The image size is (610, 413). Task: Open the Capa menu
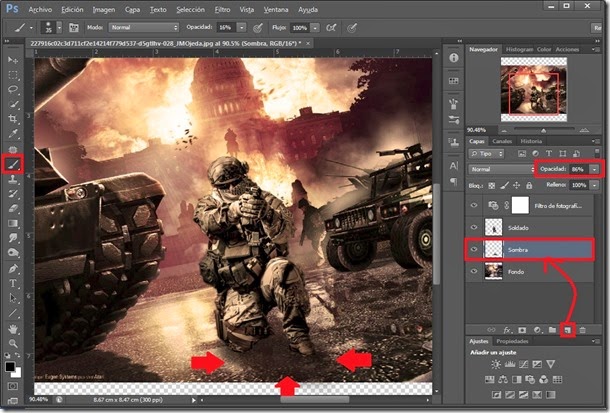[132, 9]
